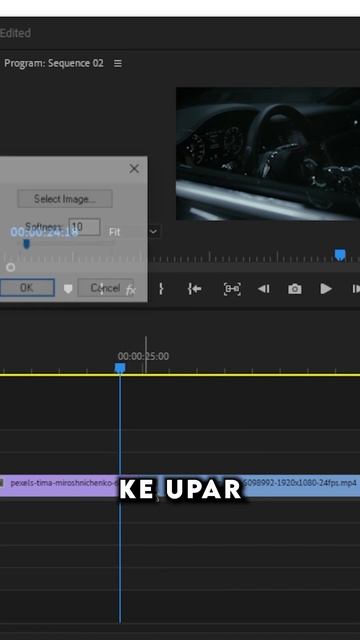Image resolution: width=360 pixels, height=640 pixels.
Task: Confirm the dialog with OK
Action: pyautogui.click(x=27, y=288)
